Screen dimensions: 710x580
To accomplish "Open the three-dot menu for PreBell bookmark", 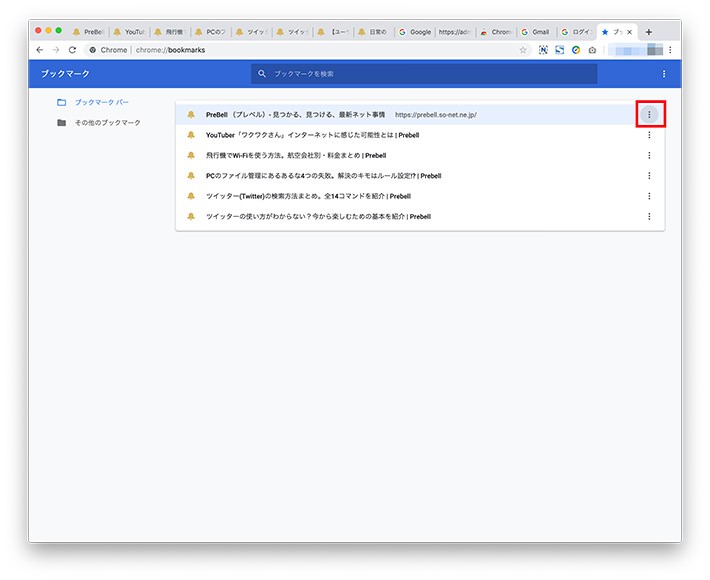I will (x=649, y=115).
